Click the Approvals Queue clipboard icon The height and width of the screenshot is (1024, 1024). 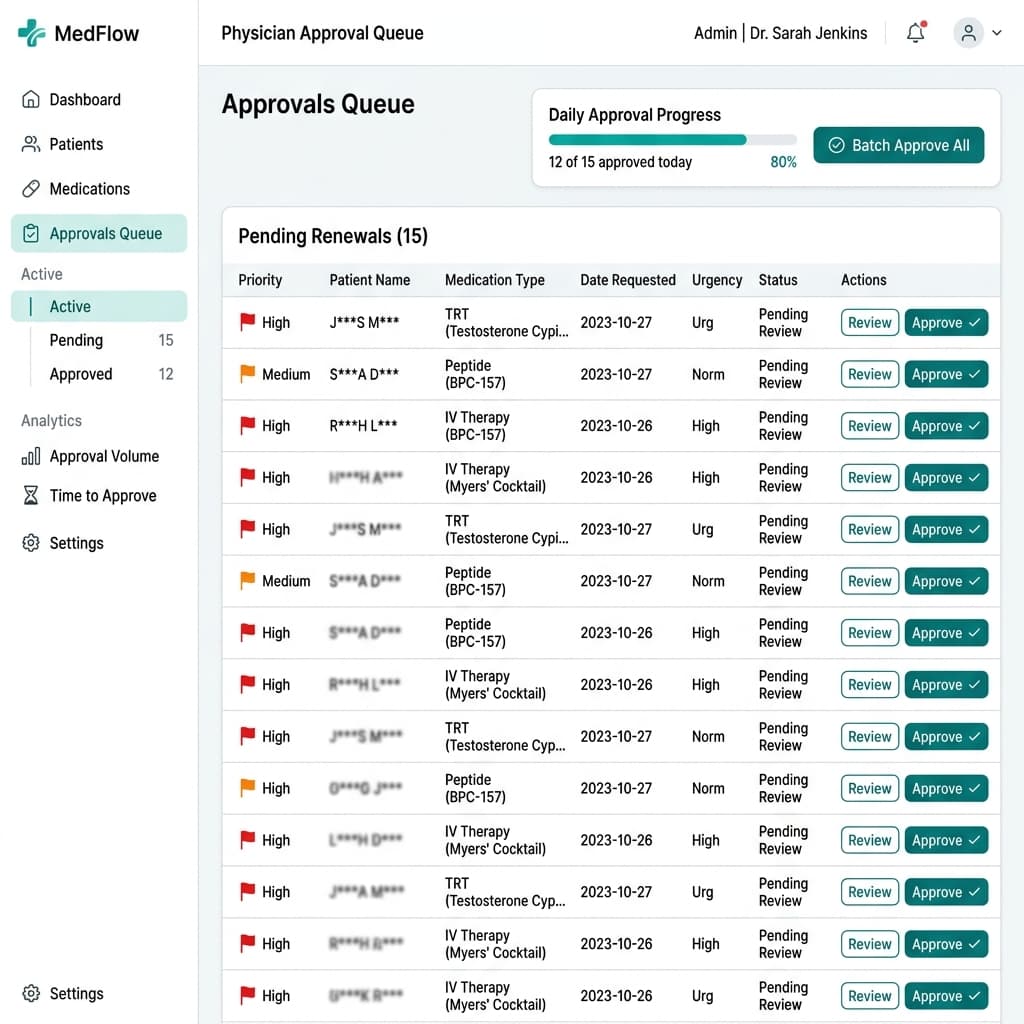tap(31, 233)
